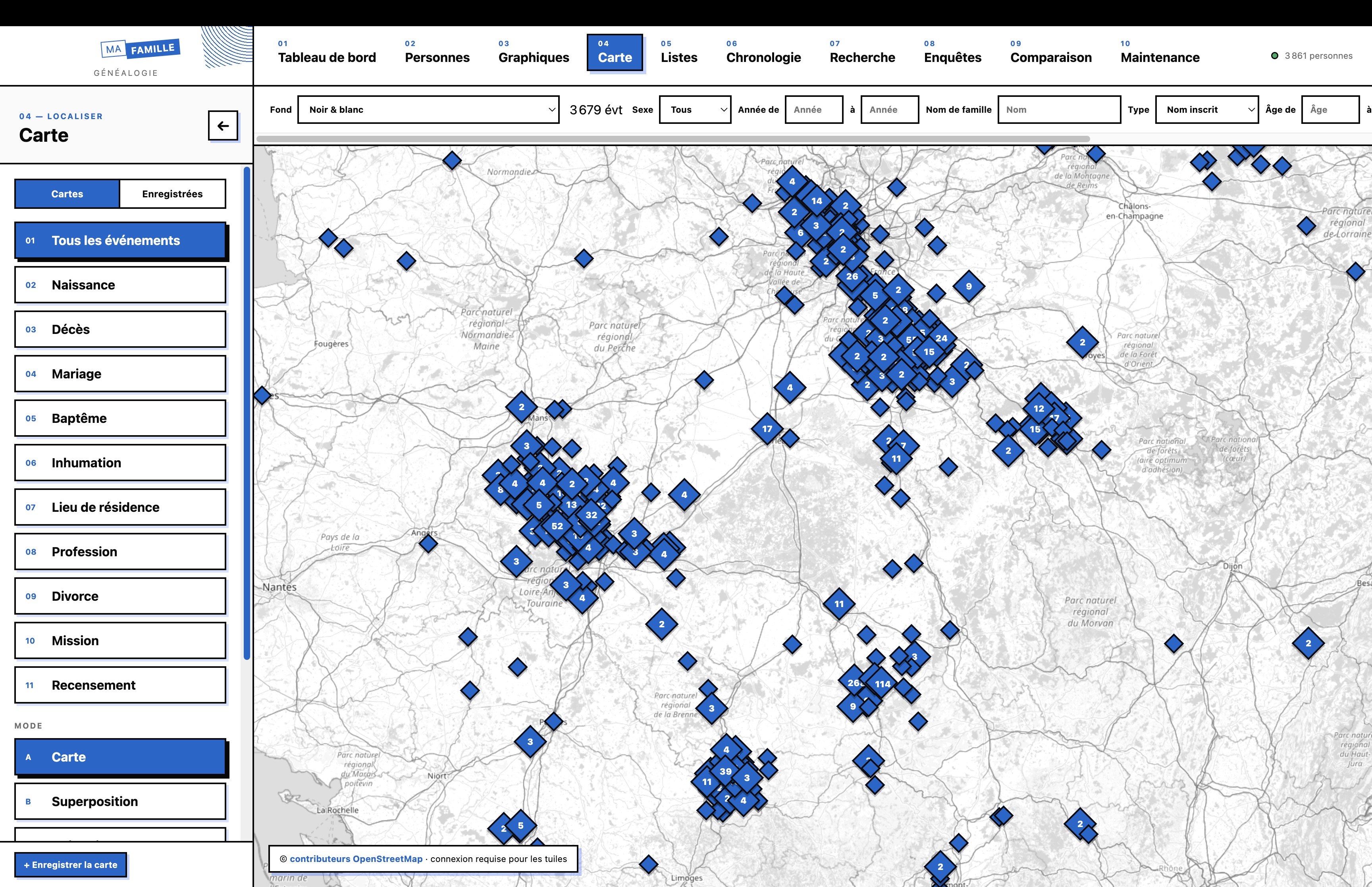
Task: Click the map cluster marker labeled 24
Action: (x=941, y=338)
